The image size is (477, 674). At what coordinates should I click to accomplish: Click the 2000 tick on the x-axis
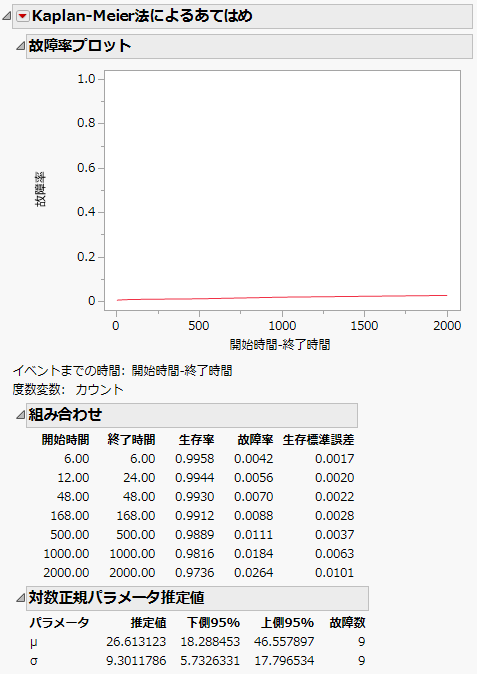[x=447, y=325]
